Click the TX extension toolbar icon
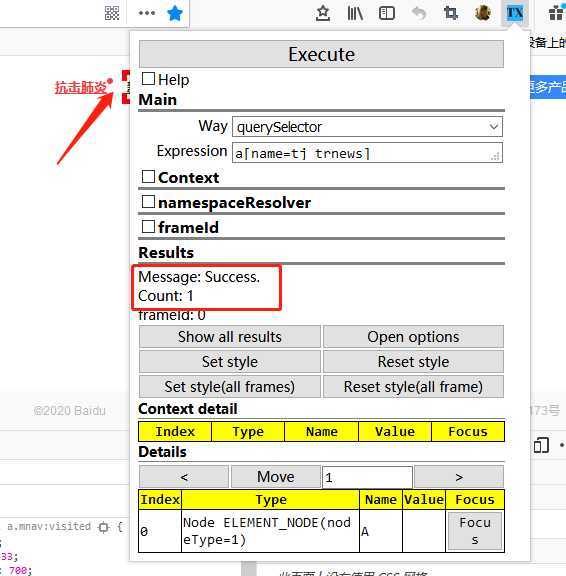The image size is (566, 576). tap(515, 13)
